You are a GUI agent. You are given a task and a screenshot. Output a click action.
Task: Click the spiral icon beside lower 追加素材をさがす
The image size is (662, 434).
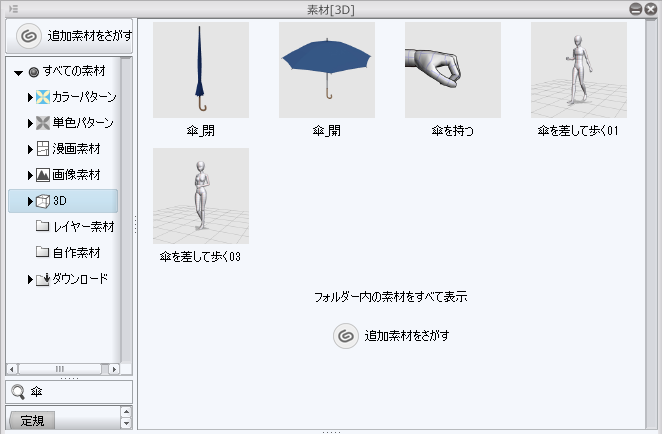pos(346,336)
